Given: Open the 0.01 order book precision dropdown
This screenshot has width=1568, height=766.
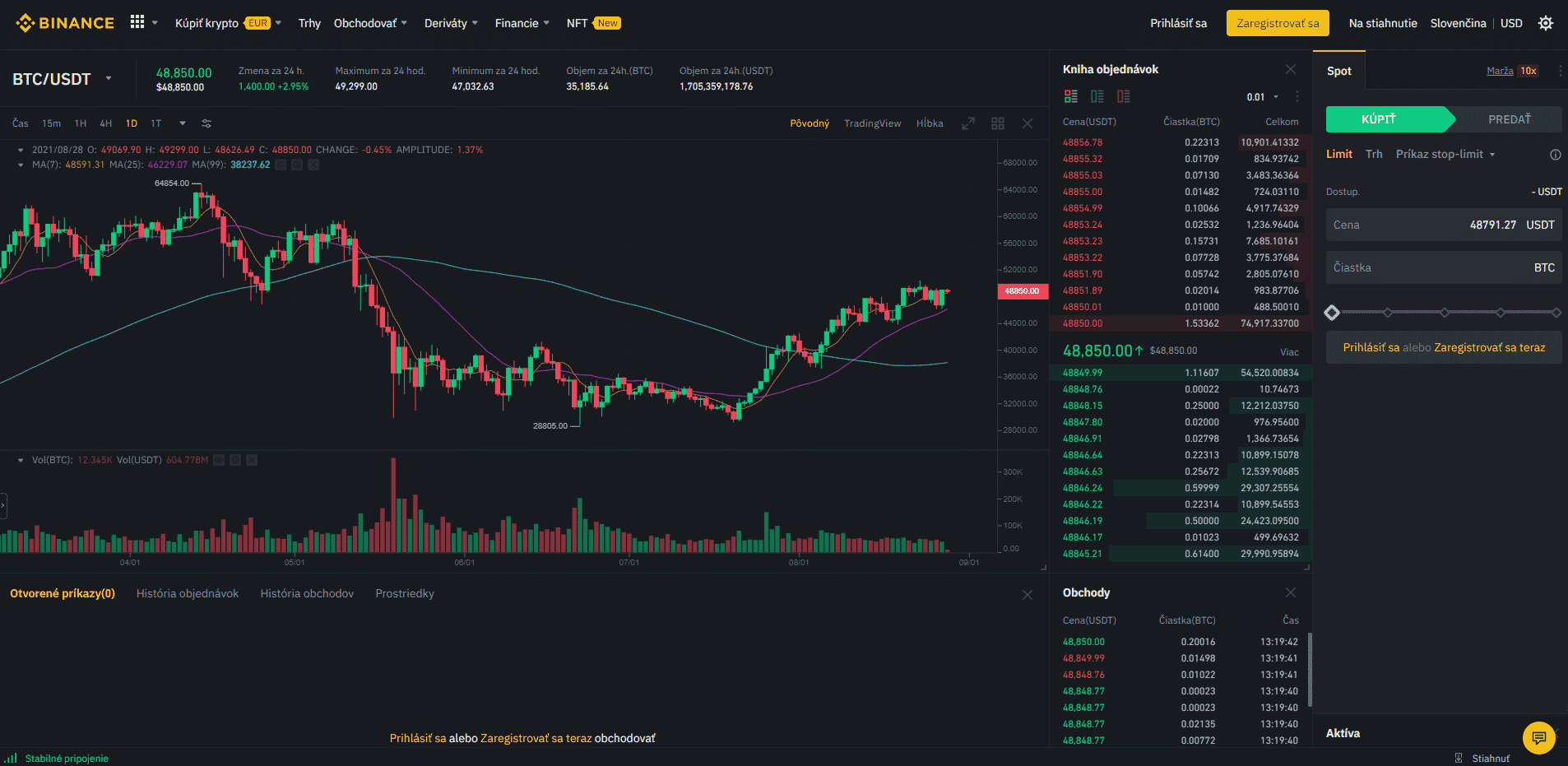Looking at the screenshot, I should pos(1263,97).
